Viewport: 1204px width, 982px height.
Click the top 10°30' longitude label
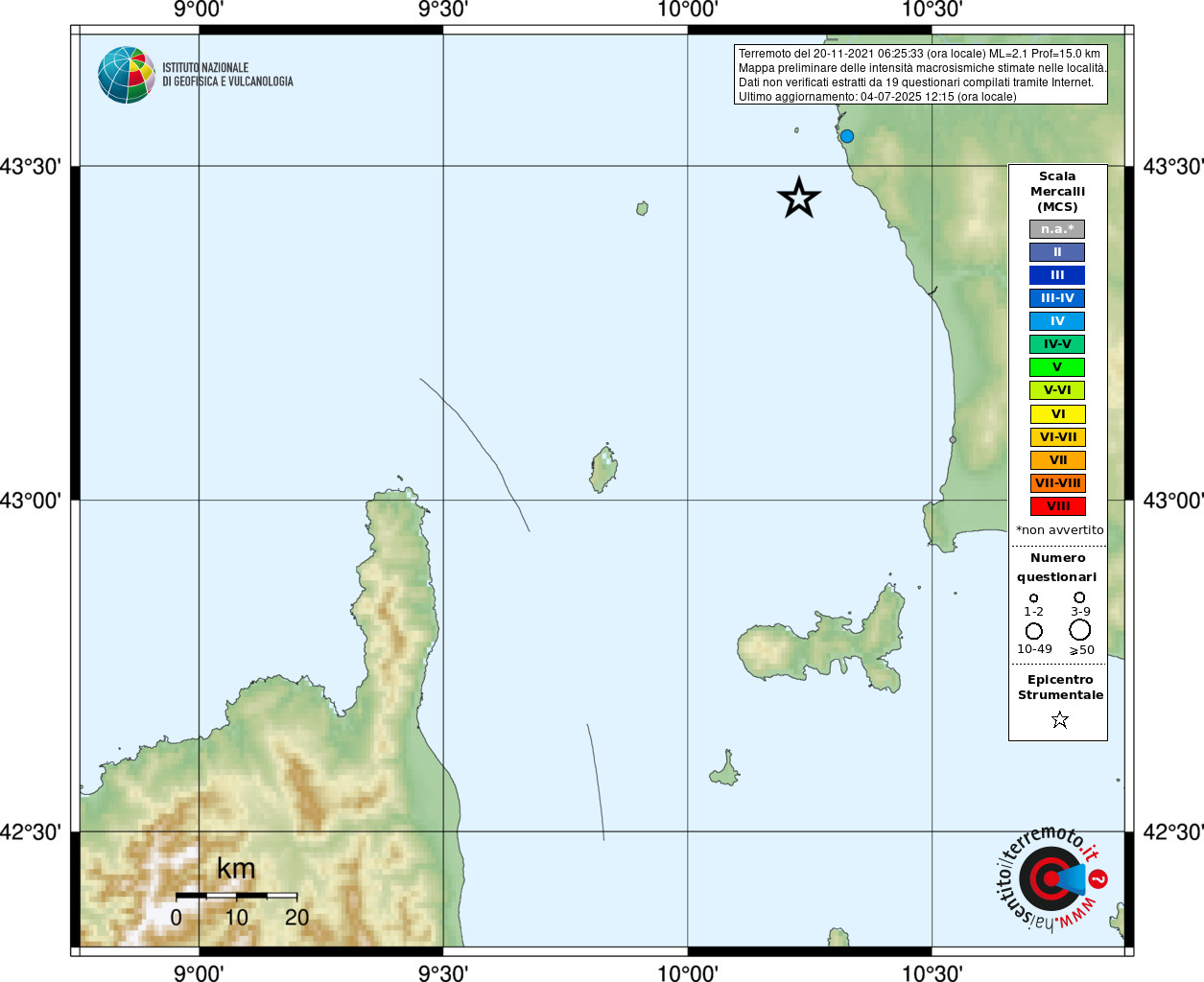coord(932,11)
